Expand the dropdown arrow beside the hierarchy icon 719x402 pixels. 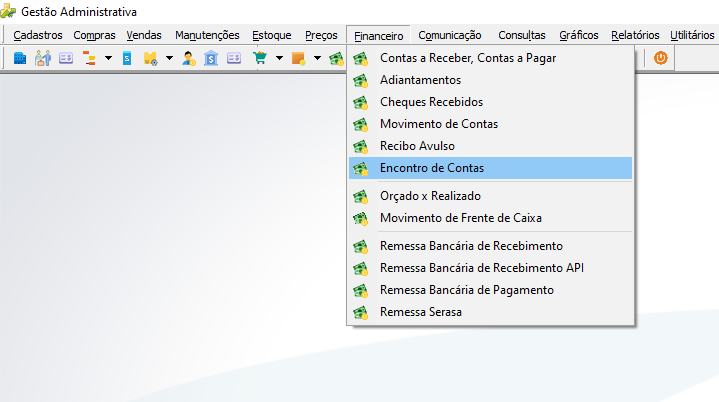pyautogui.click(x=108, y=58)
